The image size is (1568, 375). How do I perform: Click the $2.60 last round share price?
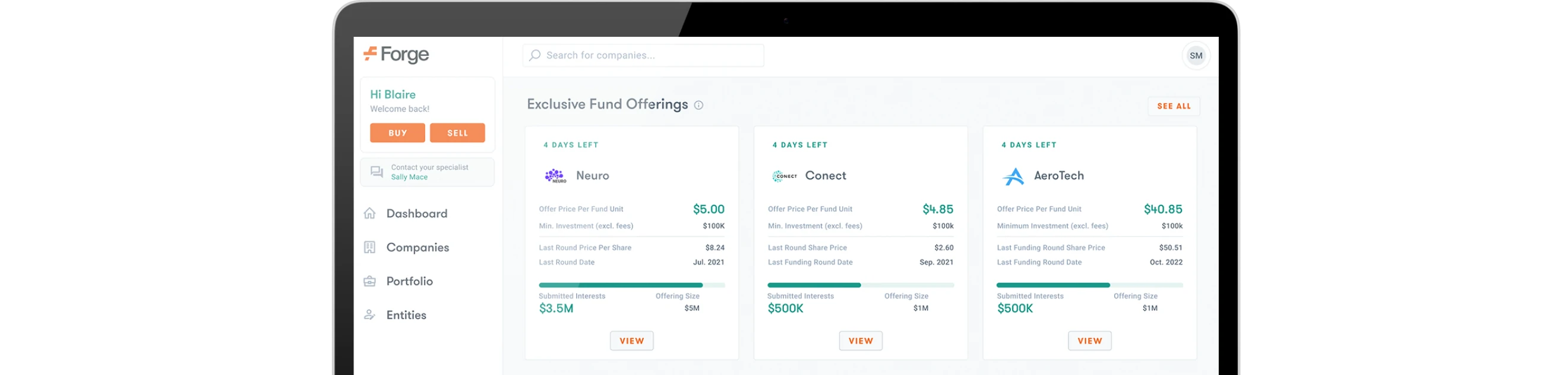pos(944,248)
